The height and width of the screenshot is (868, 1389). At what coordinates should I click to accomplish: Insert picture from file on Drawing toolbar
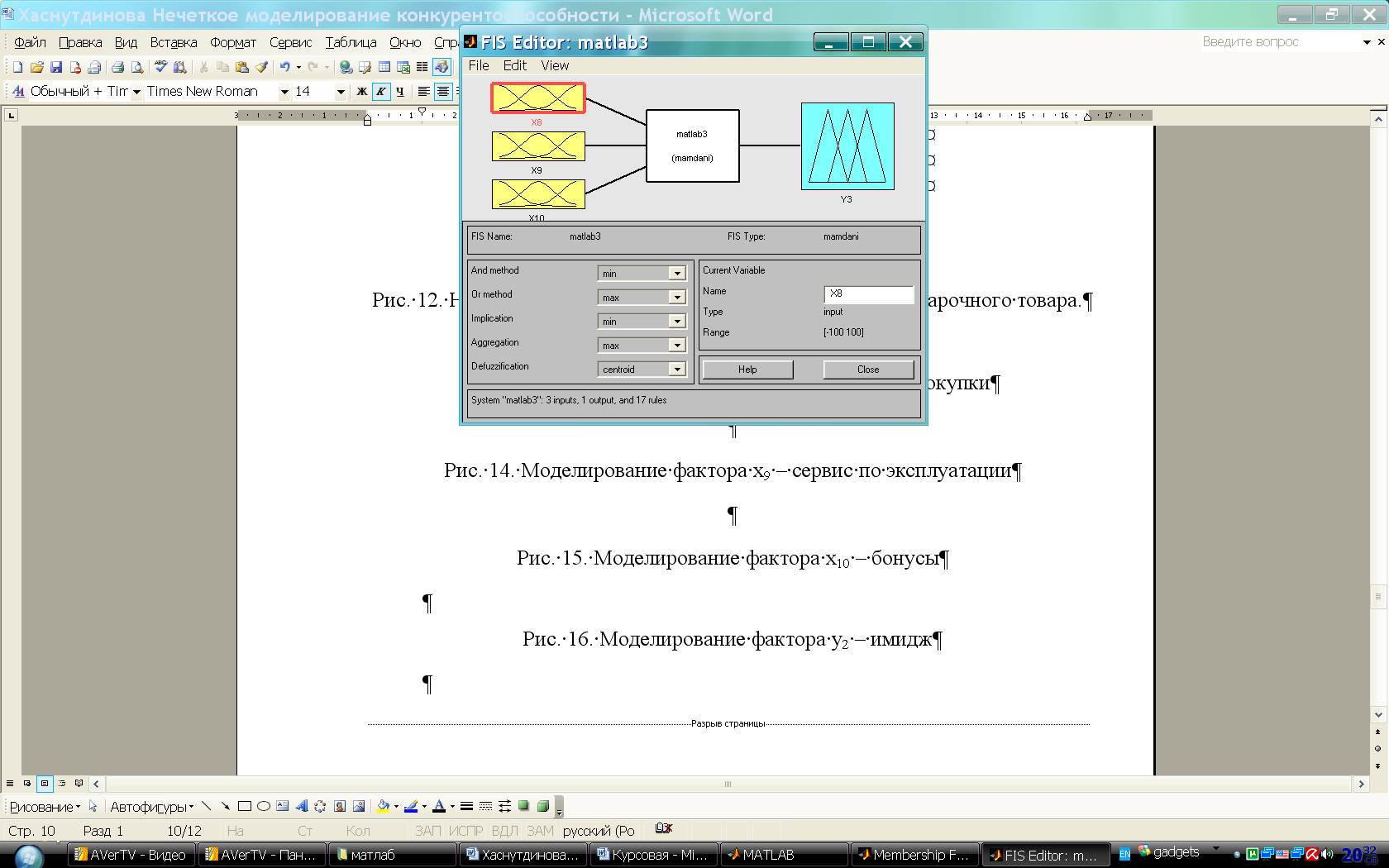pyautogui.click(x=359, y=806)
